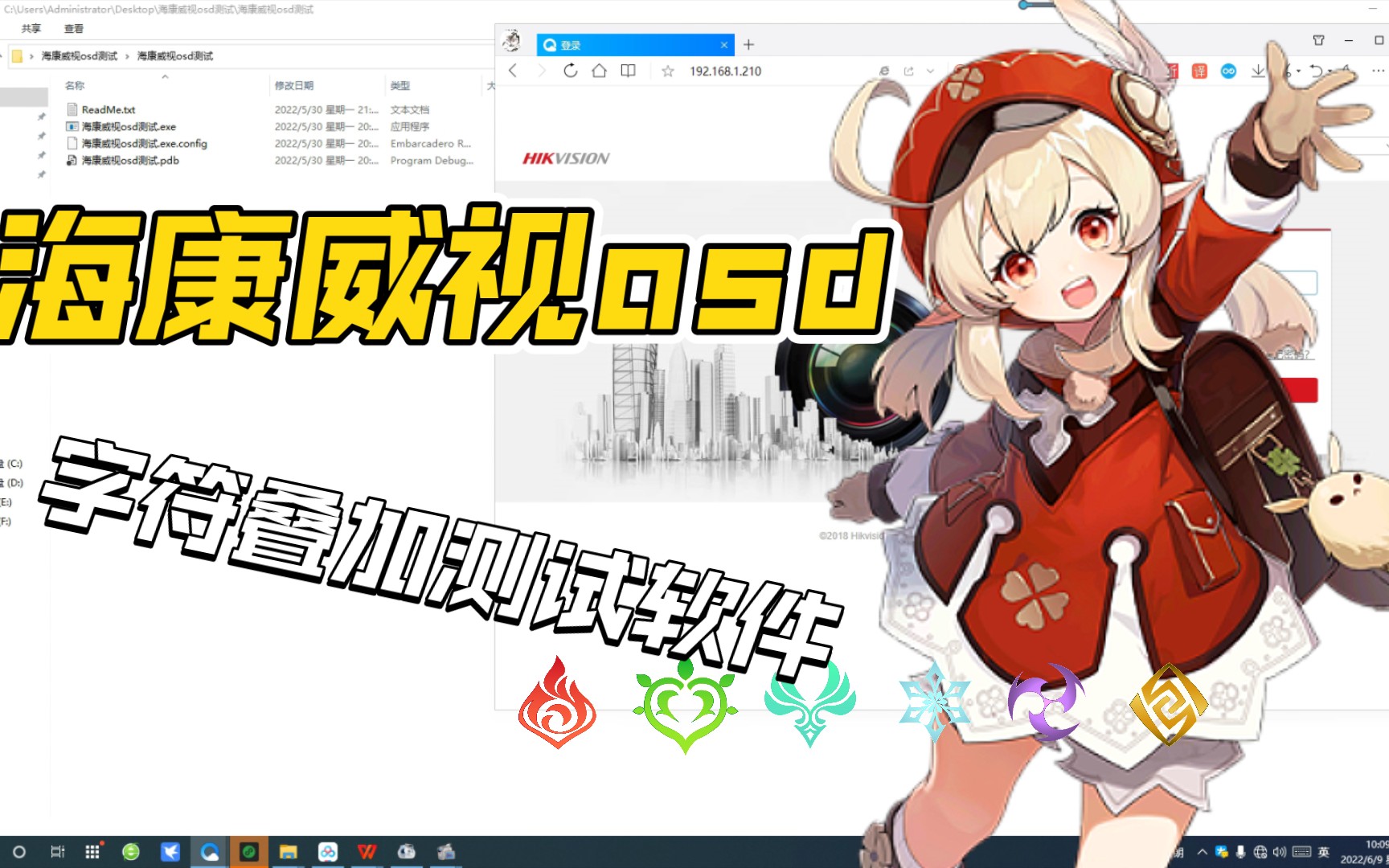Reload the 192.168.1.210 page
The height and width of the screenshot is (868, 1389).
point(570,71)
